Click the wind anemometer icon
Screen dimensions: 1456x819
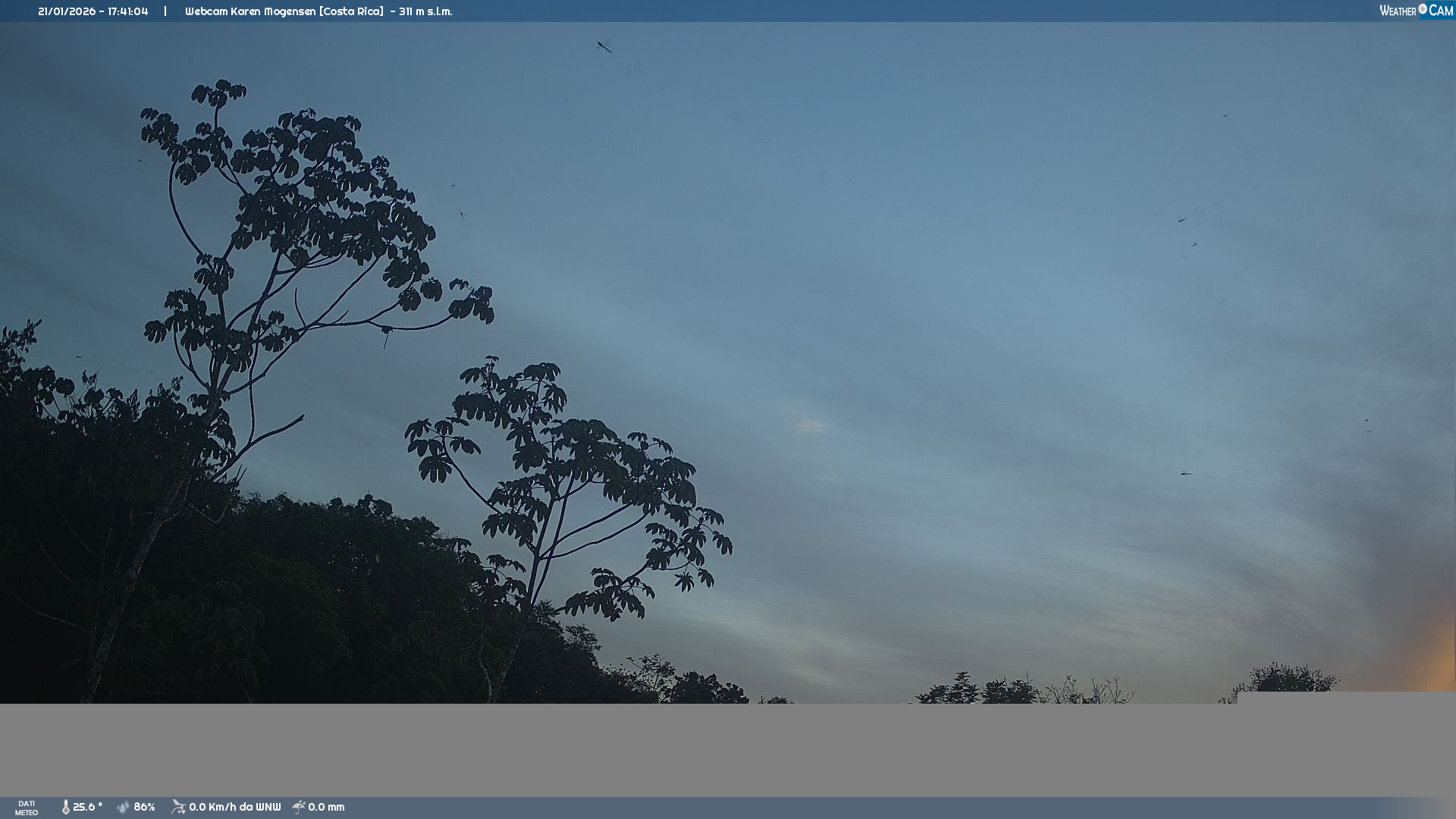[x=178, y=807]
